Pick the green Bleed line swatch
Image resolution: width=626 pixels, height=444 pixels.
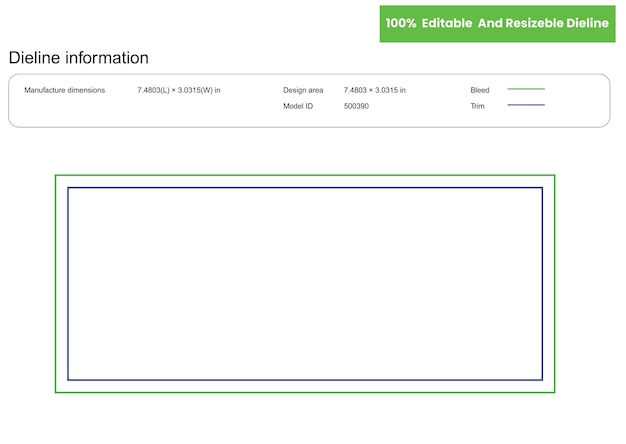(x=526, y=89)
